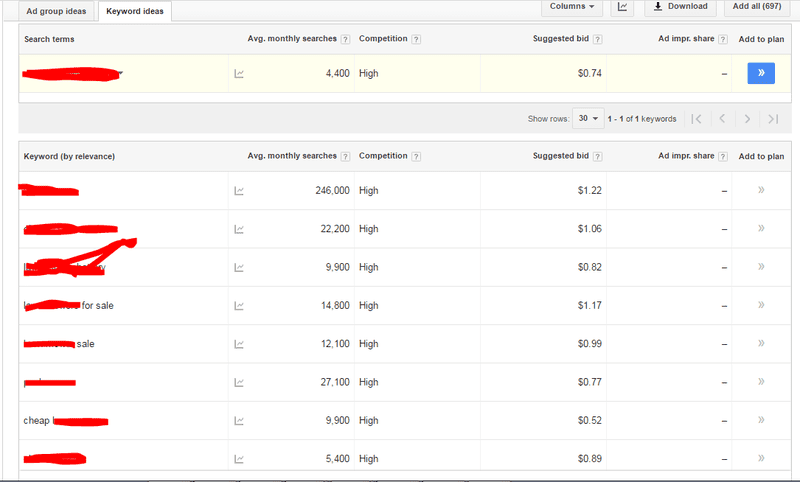Add the 22,200 searches keyword to plan

pos(761,229)
